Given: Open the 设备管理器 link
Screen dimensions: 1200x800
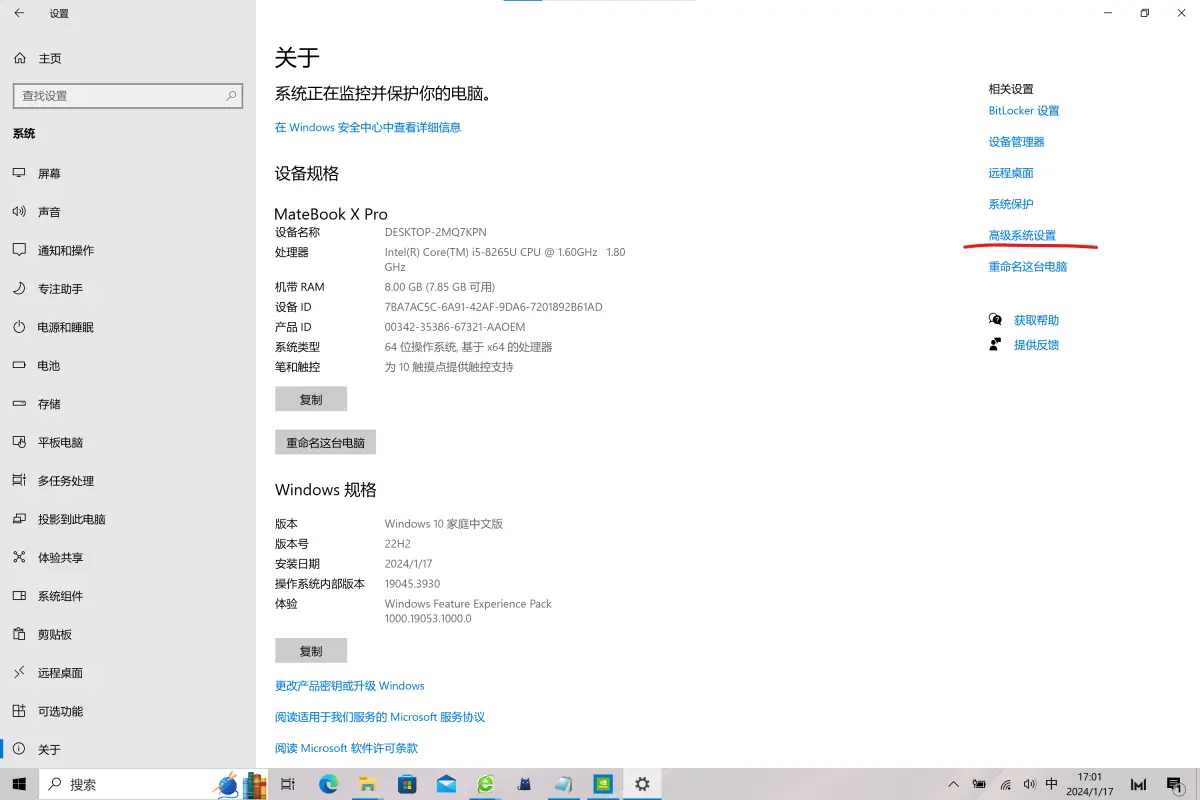Looking at the screenshot, I should pos(1016,142).
